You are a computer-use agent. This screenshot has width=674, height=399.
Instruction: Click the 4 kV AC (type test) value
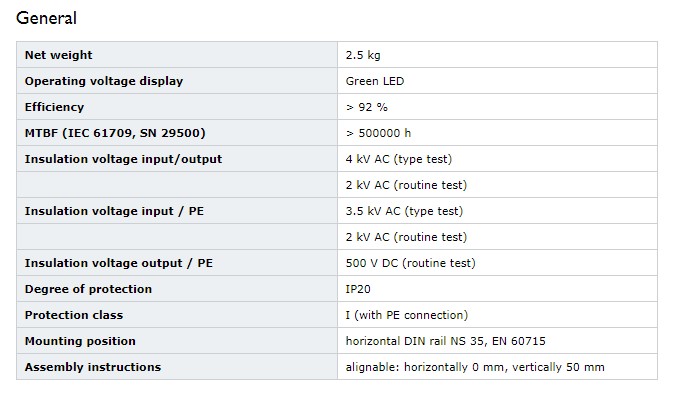[x=399, y=159]
